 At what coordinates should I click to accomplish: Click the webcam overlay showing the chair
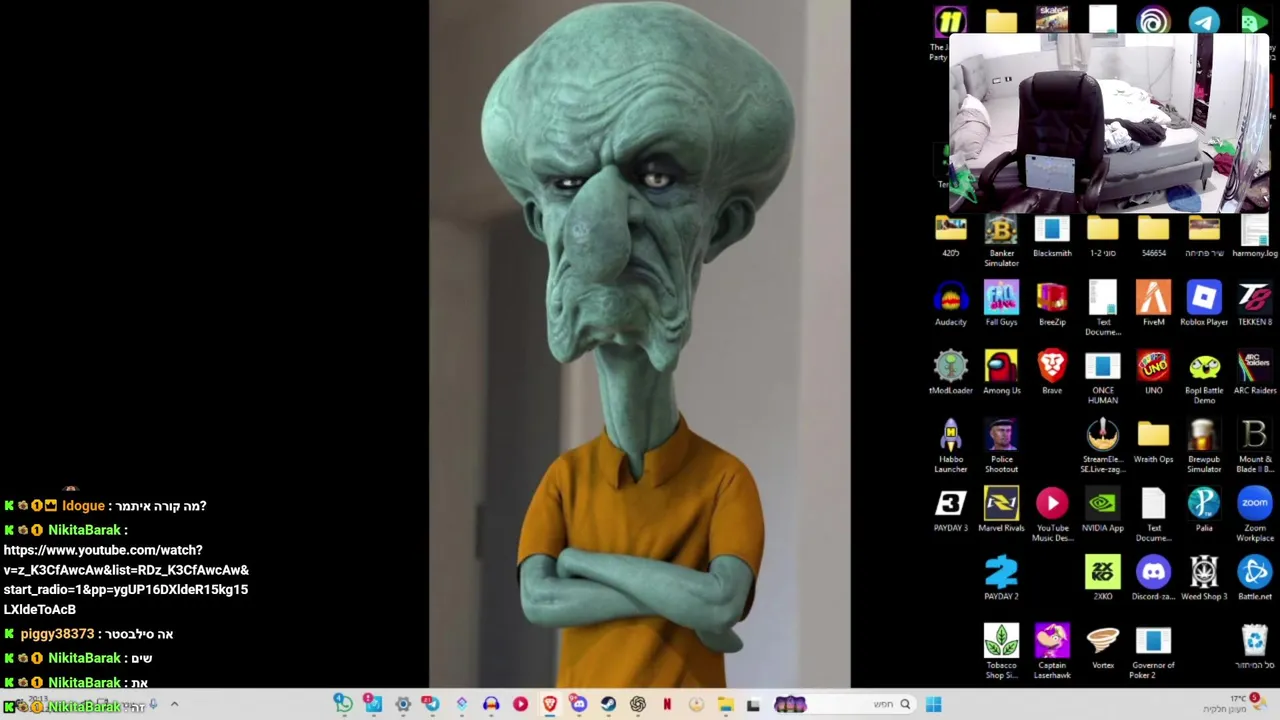[x=1108, y=124]
